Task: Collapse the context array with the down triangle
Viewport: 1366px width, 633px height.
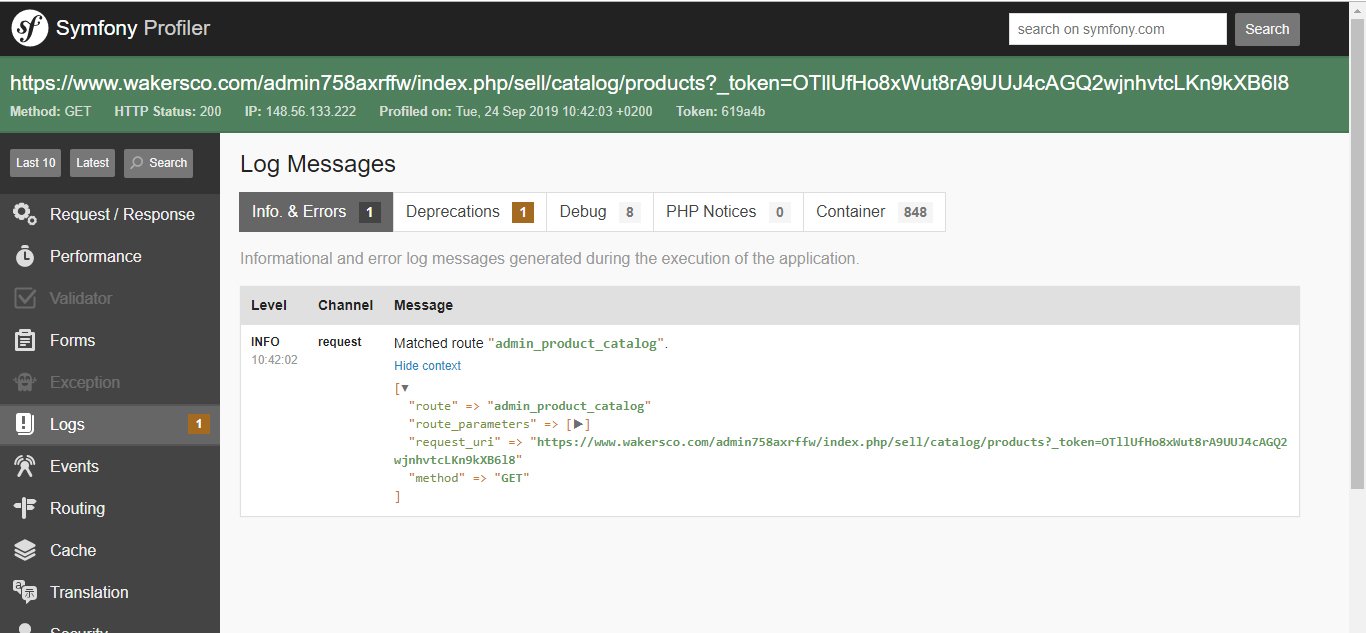Action: pos(405,388)
